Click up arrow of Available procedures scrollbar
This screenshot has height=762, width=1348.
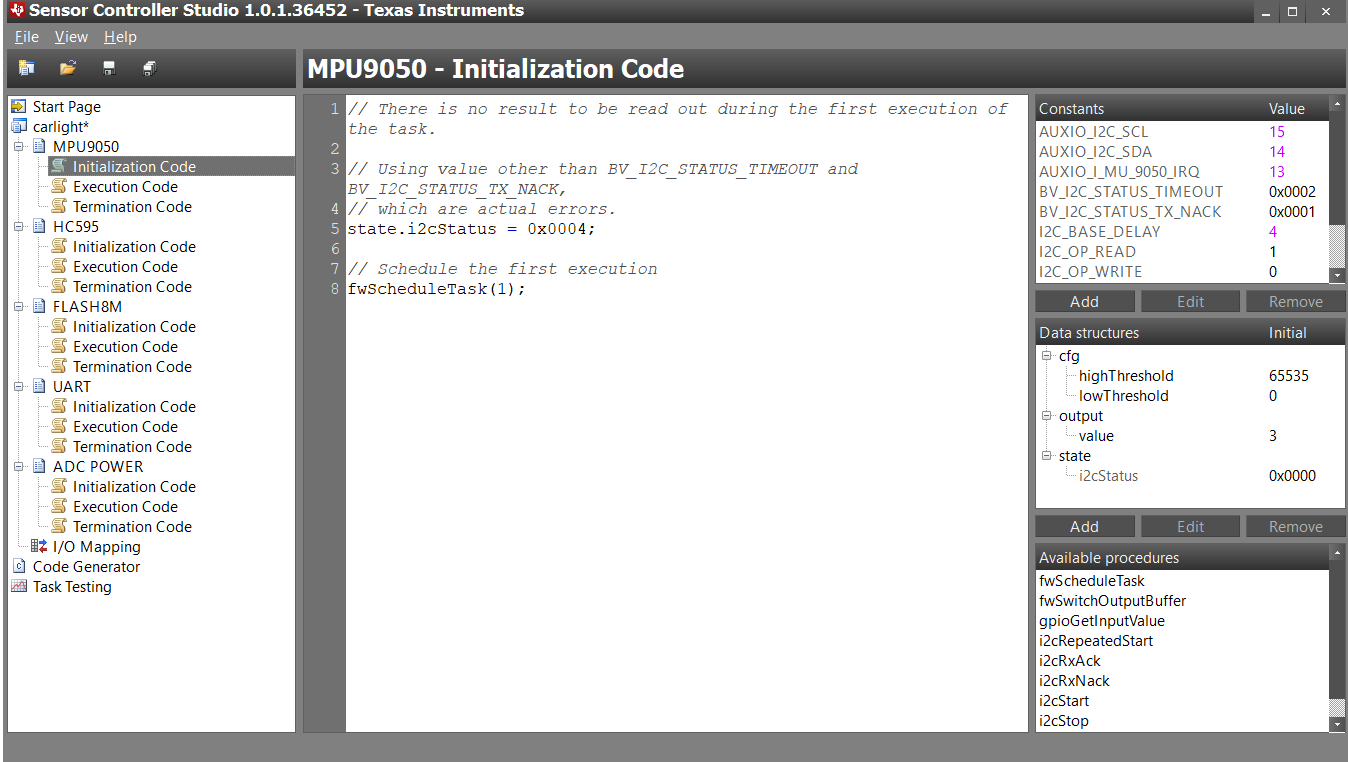click(x=1337, y=552)
